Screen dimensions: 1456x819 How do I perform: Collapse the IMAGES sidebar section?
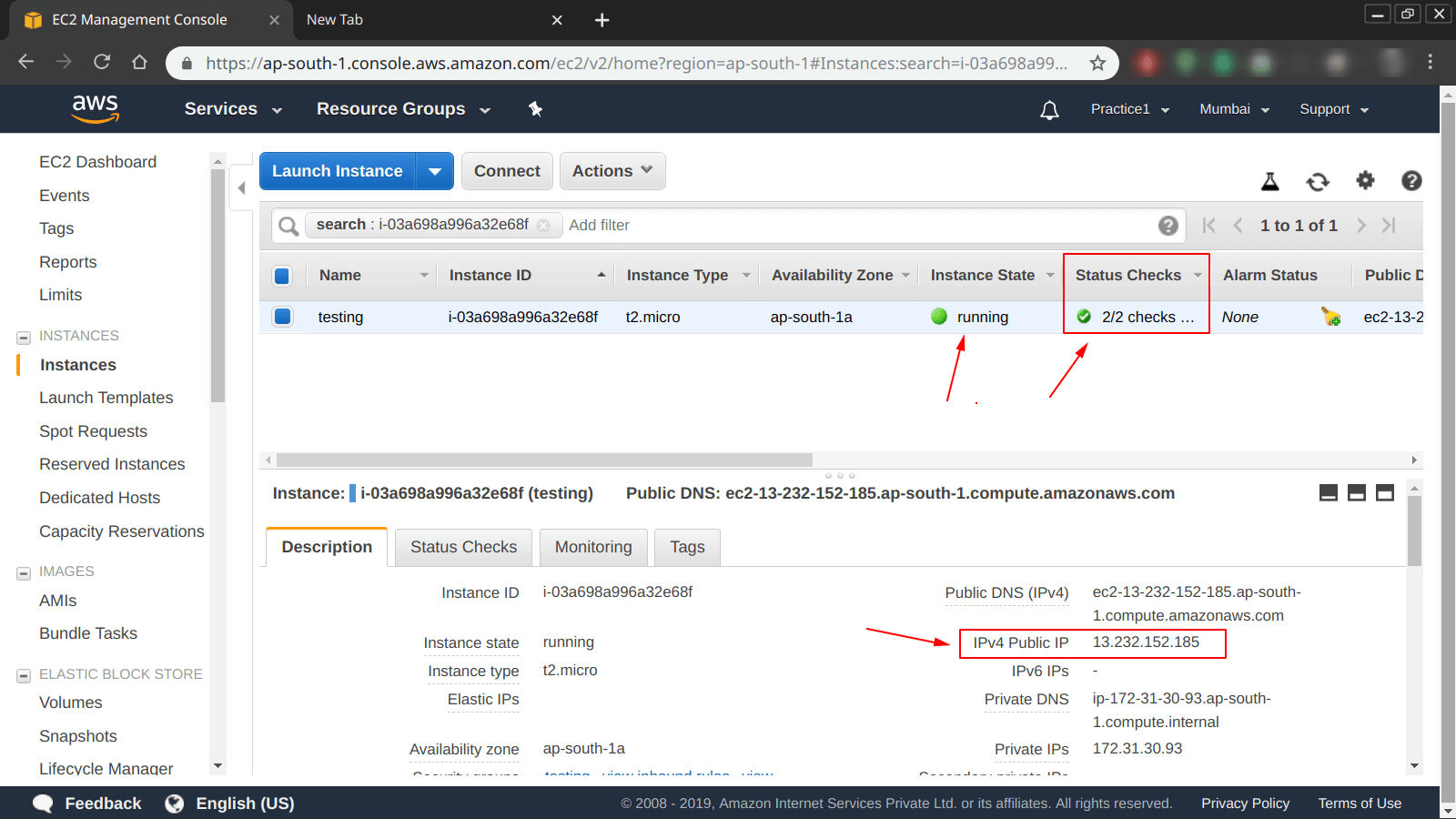coord(24,573)
